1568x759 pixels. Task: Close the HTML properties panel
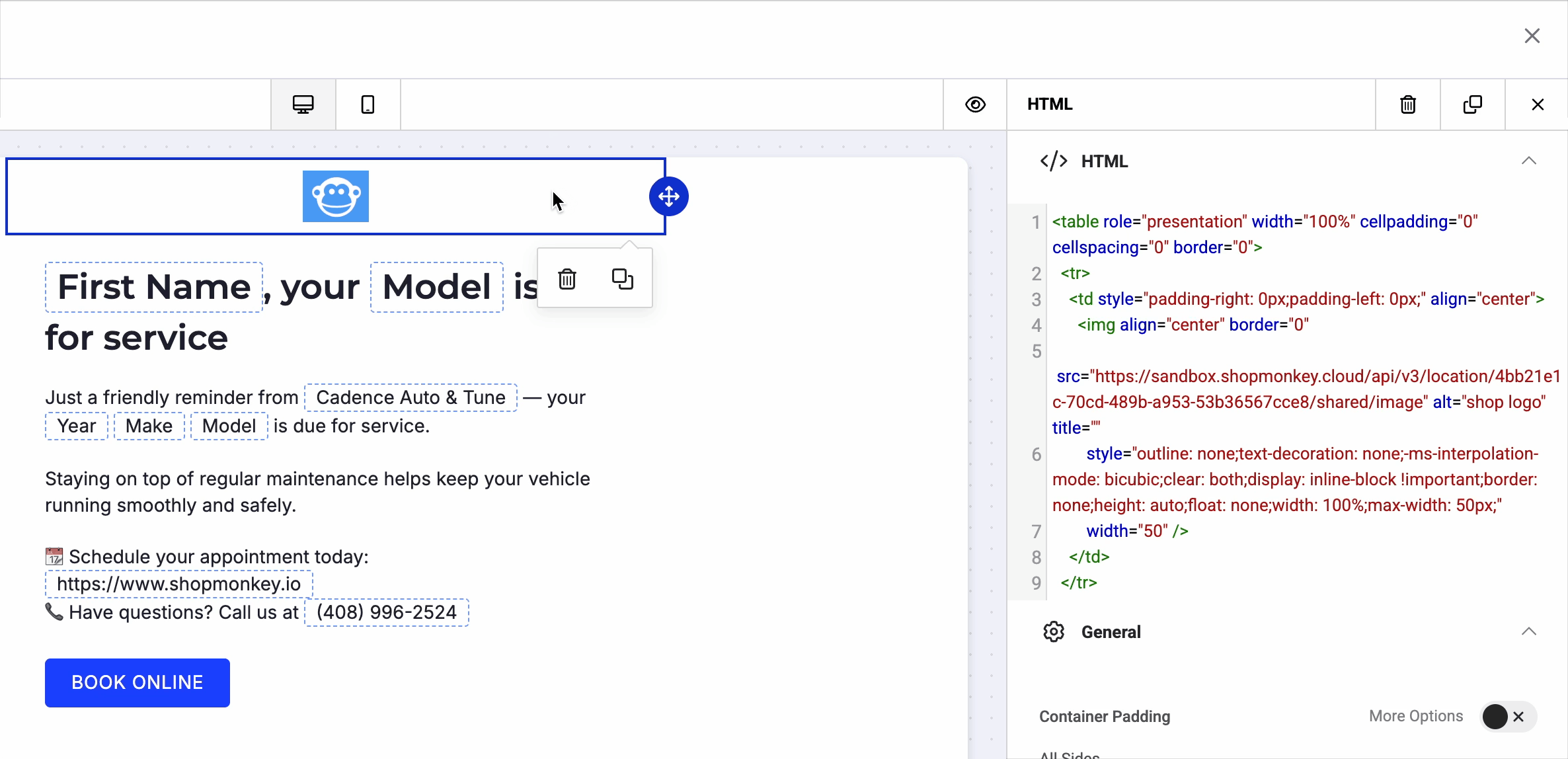pyautogui.click(x=1538, y=104)
